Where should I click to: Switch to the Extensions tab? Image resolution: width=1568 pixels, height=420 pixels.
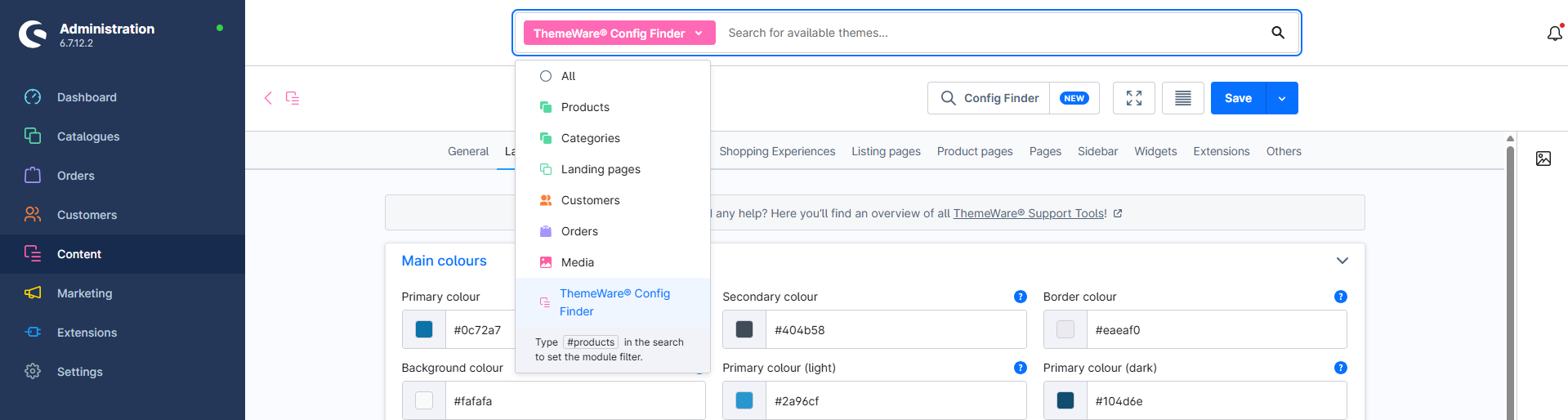[1222, 151]
